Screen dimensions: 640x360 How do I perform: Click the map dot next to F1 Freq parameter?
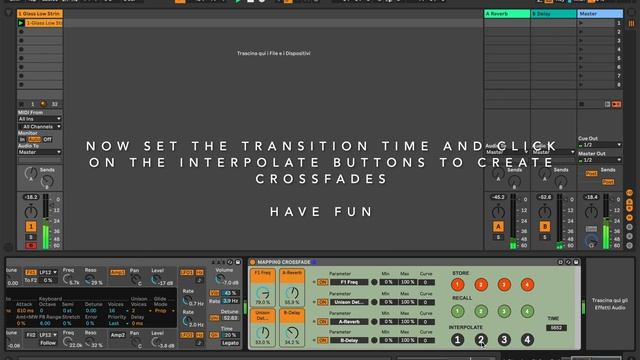pos(374,282)
